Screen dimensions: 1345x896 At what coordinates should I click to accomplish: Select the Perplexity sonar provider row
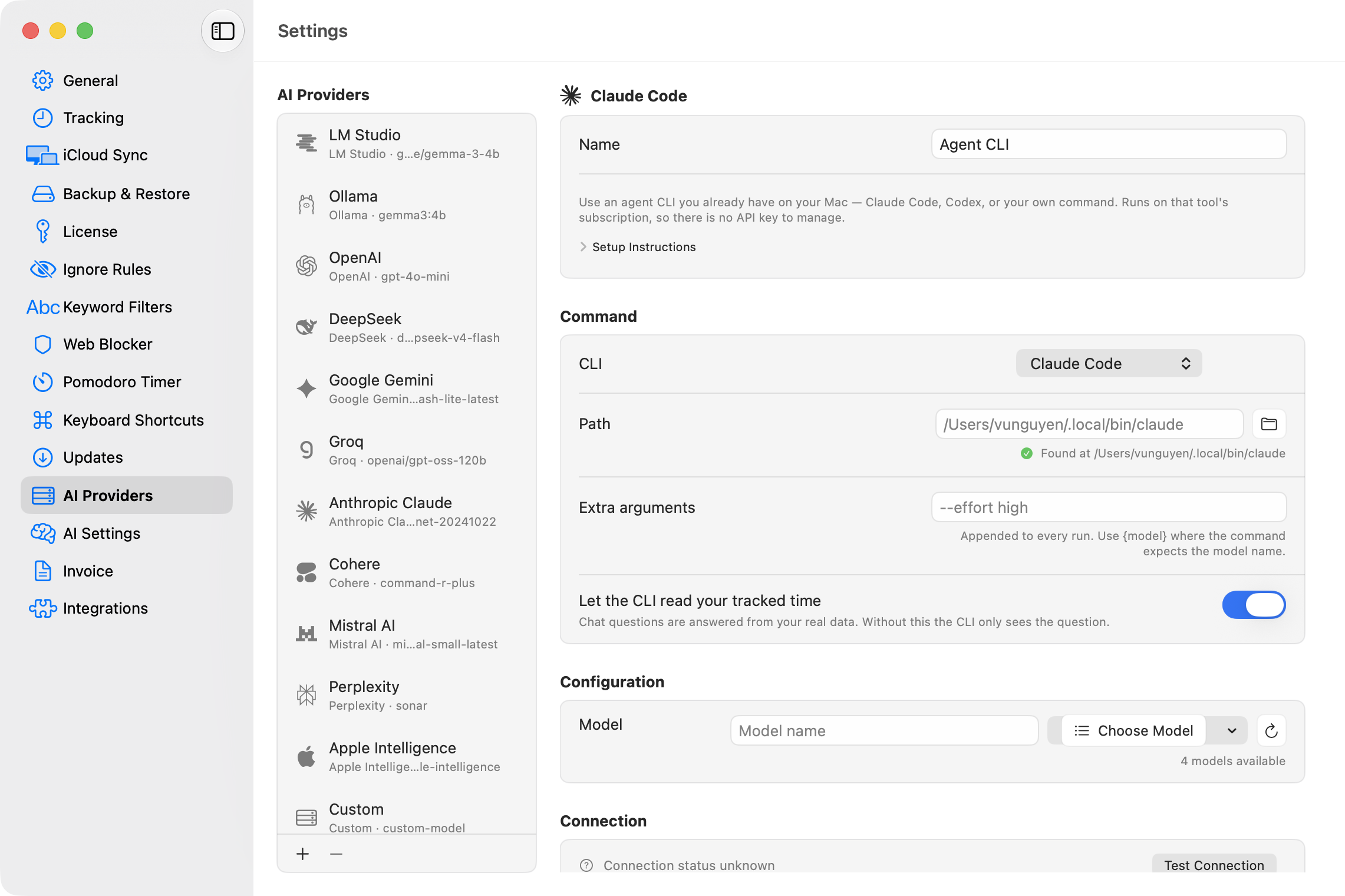(x=407, y=695)
